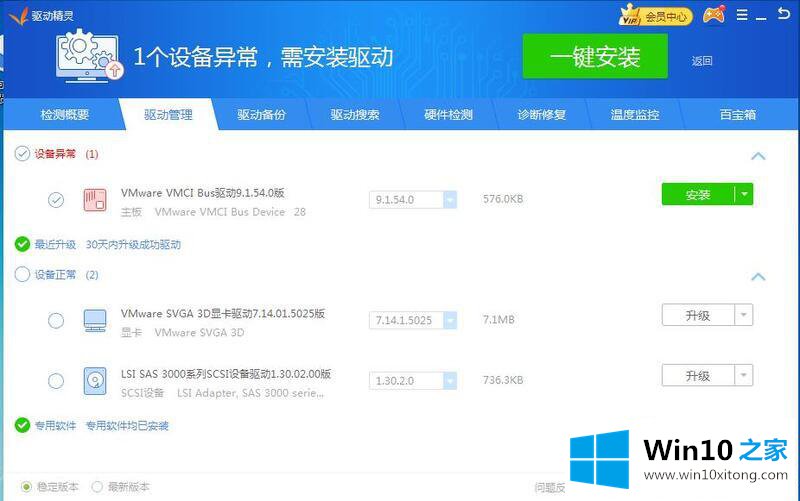The width and height of the screenshot is (800, 501).
Task: Toggle the 设备正常 group checkbox
Action: [x=22, y=274]
